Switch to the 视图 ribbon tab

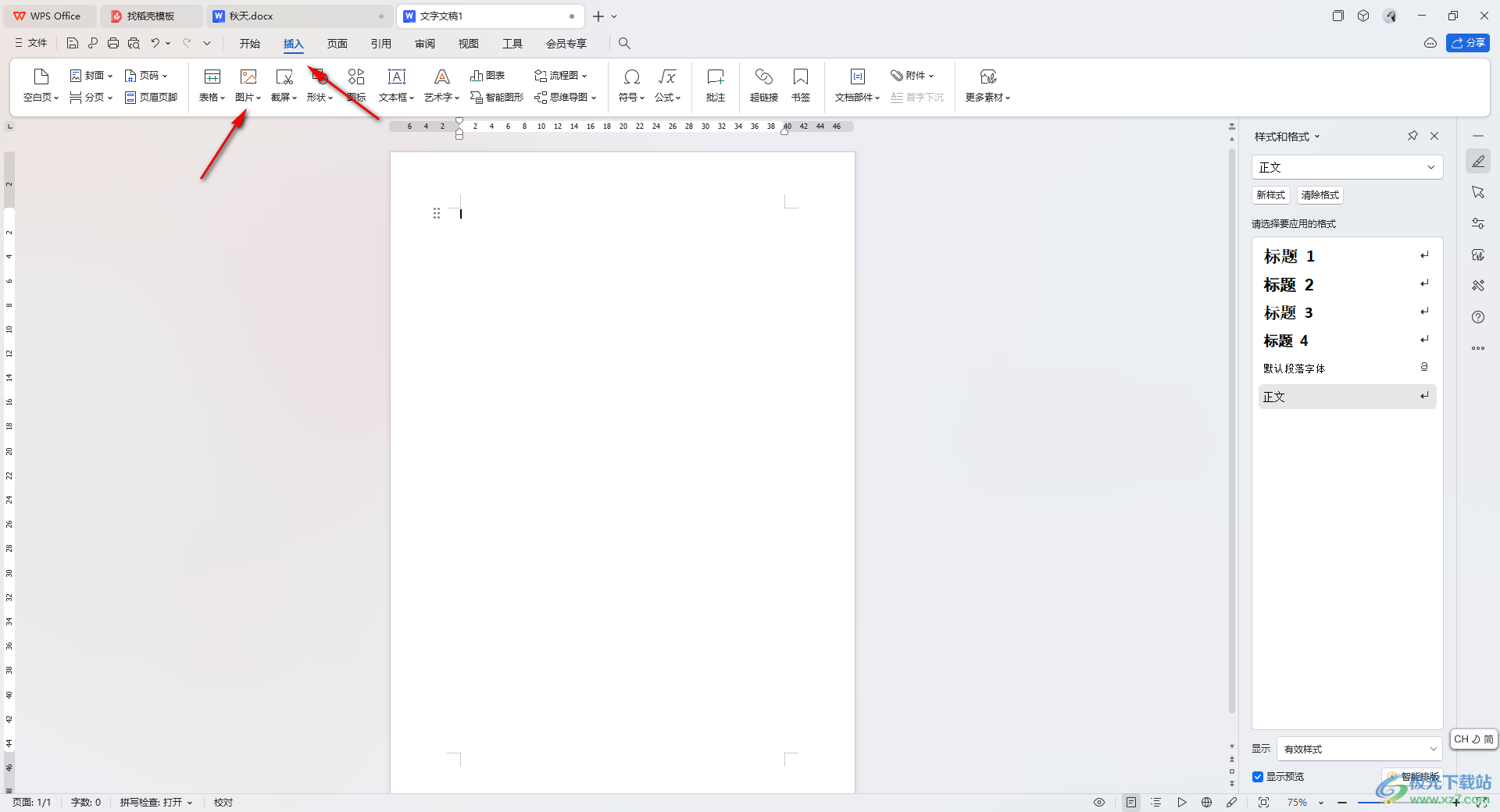pyautogui.click(x=469, y=44)
